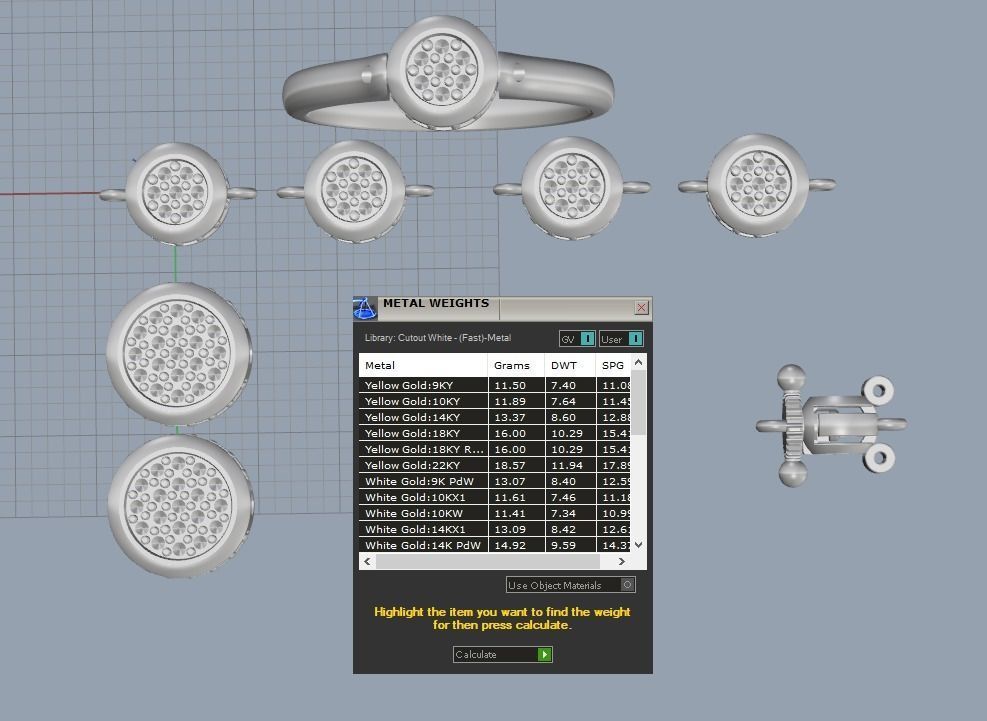Click the green play arrow on Calculate
The height and width of the screenshot is (721, 987).
544,654
